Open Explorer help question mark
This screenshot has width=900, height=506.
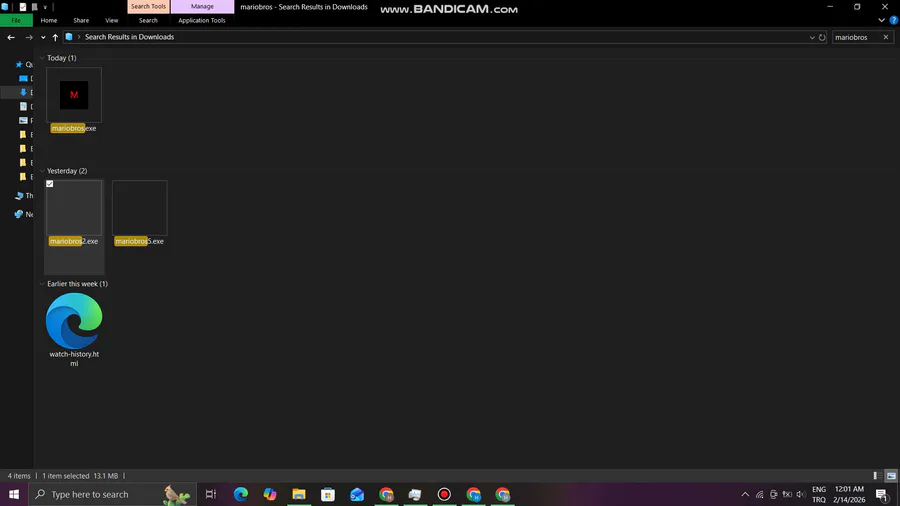pyautogui.click(x=894, y=21)
